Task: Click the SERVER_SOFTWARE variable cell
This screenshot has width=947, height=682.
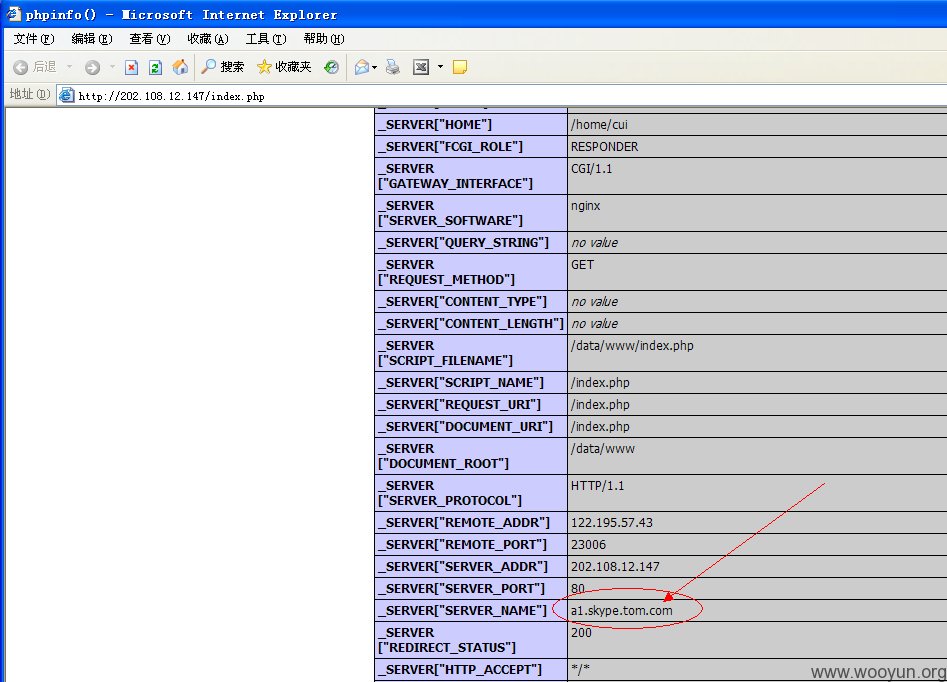Action: coord(470,213)
